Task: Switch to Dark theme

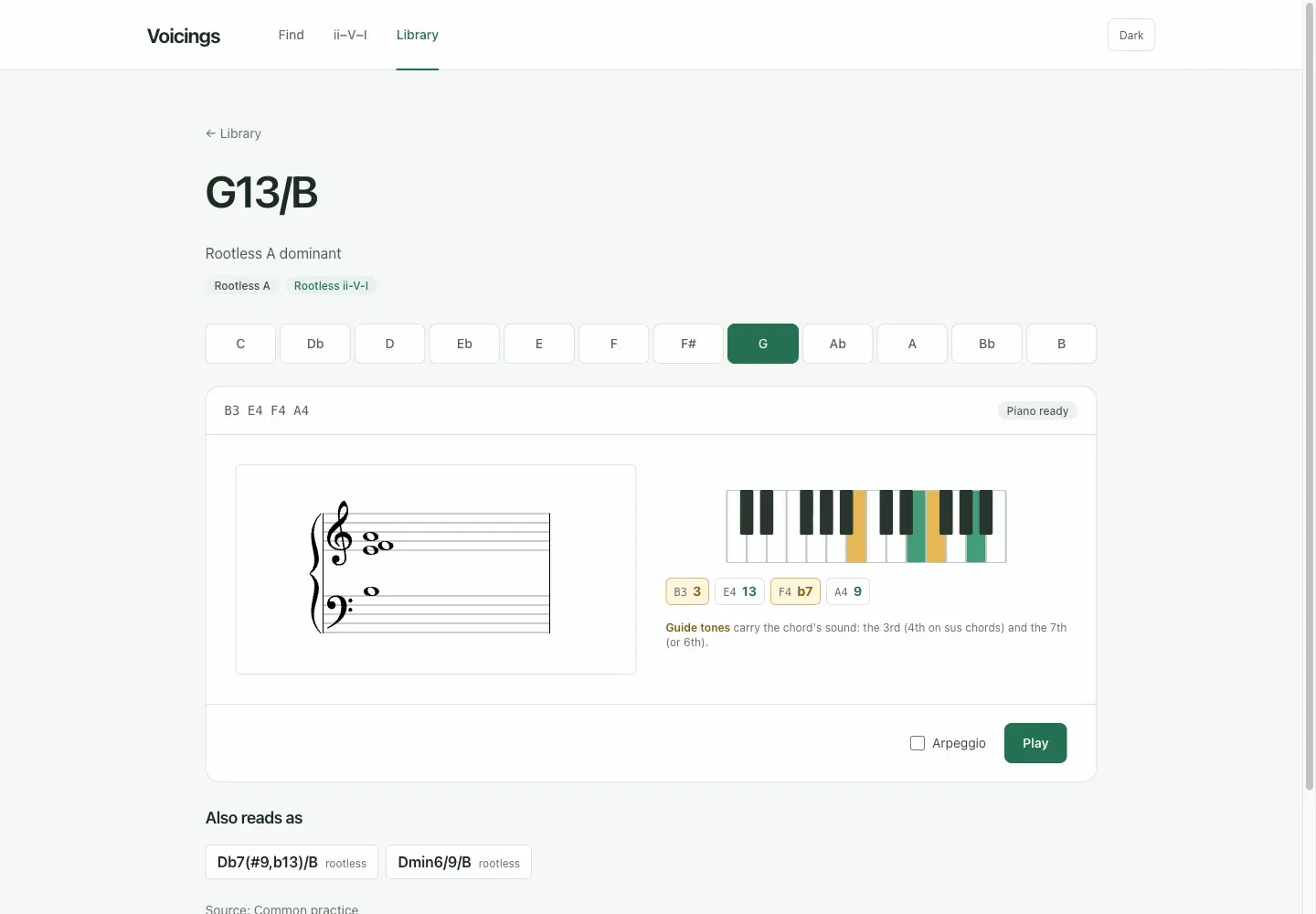Action: pyautogui.click(x=1131, y=35)
